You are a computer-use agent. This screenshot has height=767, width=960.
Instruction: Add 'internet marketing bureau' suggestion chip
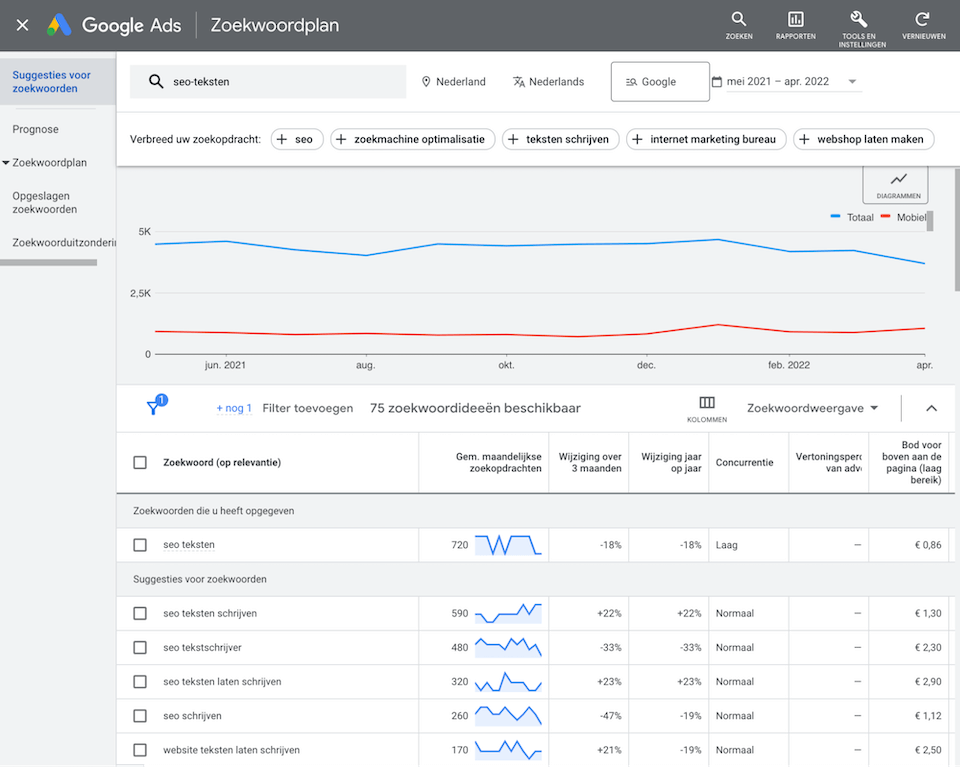pyautogui.click(x=706, y=139)
